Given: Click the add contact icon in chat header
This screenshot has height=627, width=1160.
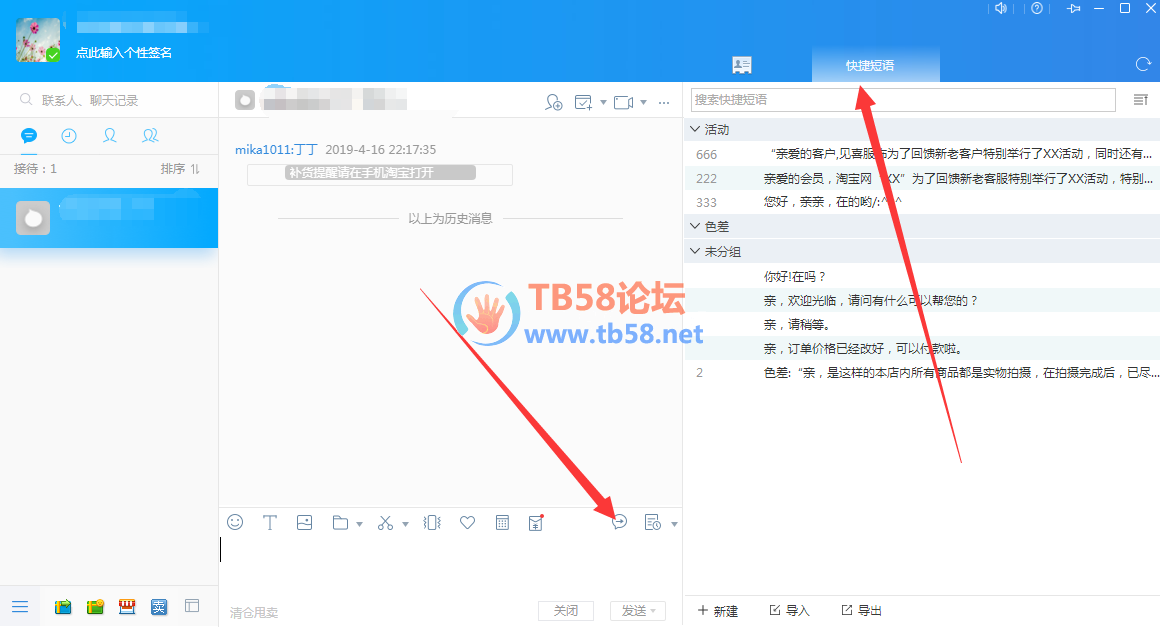Looking at the screenshot, I should 553,102.
